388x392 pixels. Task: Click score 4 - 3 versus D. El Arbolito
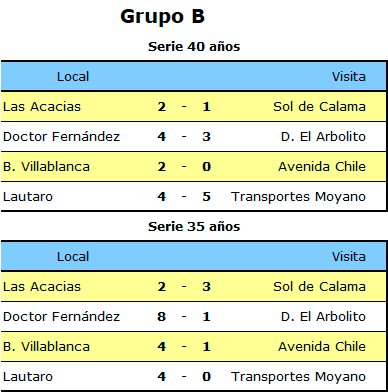point(184,137)
